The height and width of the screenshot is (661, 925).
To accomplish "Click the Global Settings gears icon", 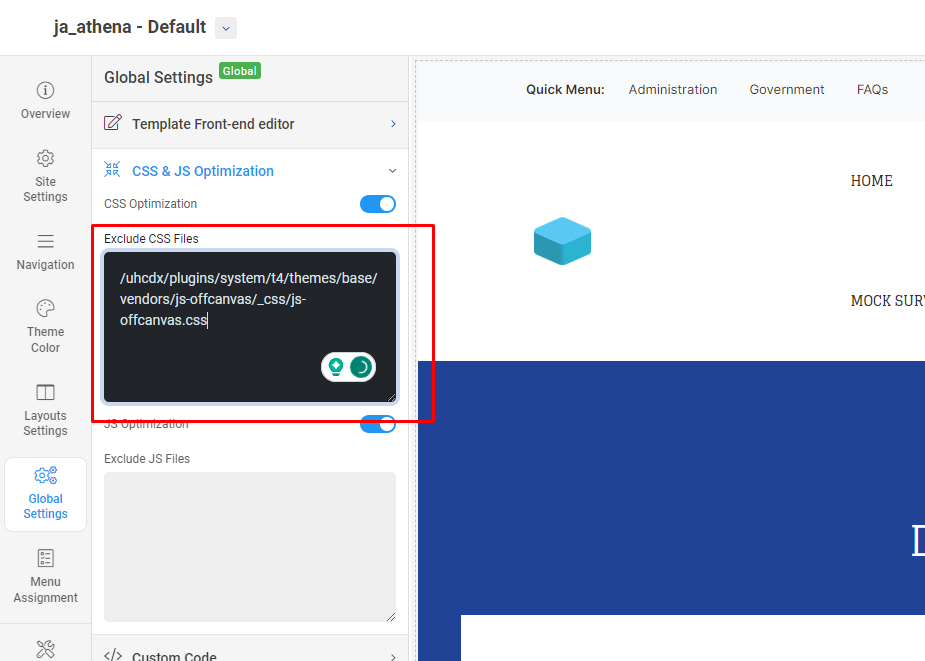I will pyautogui.click(x=45, y=475).
